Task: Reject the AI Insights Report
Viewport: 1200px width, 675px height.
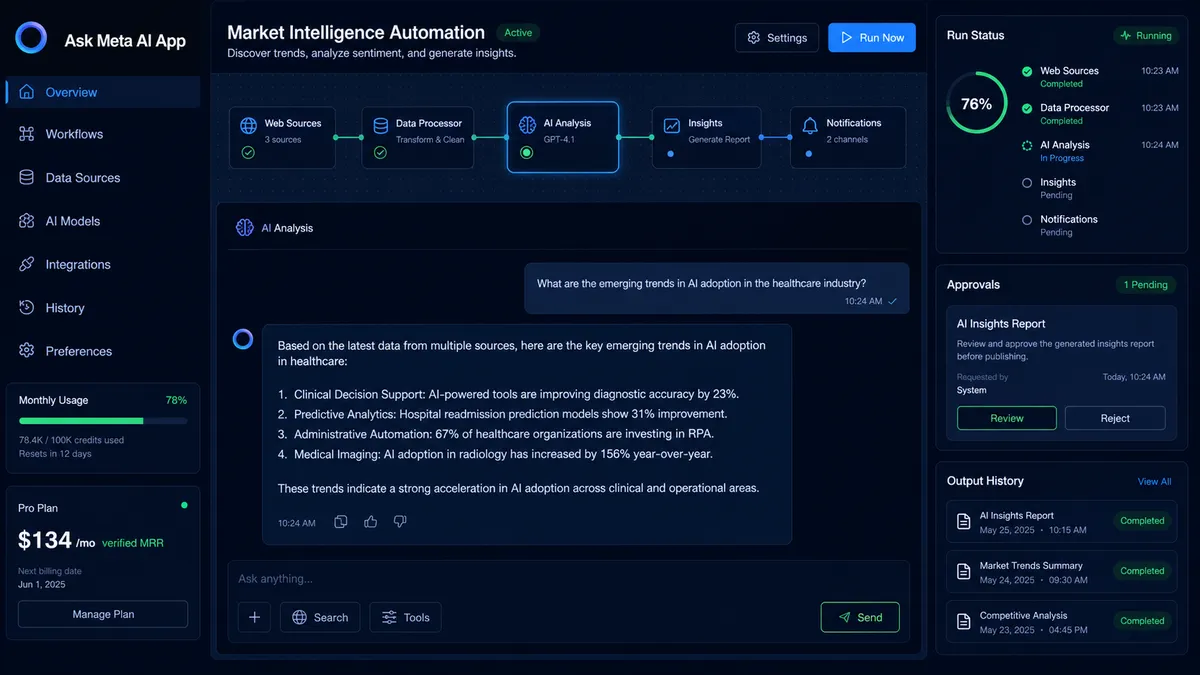Action: (1115, 418)
